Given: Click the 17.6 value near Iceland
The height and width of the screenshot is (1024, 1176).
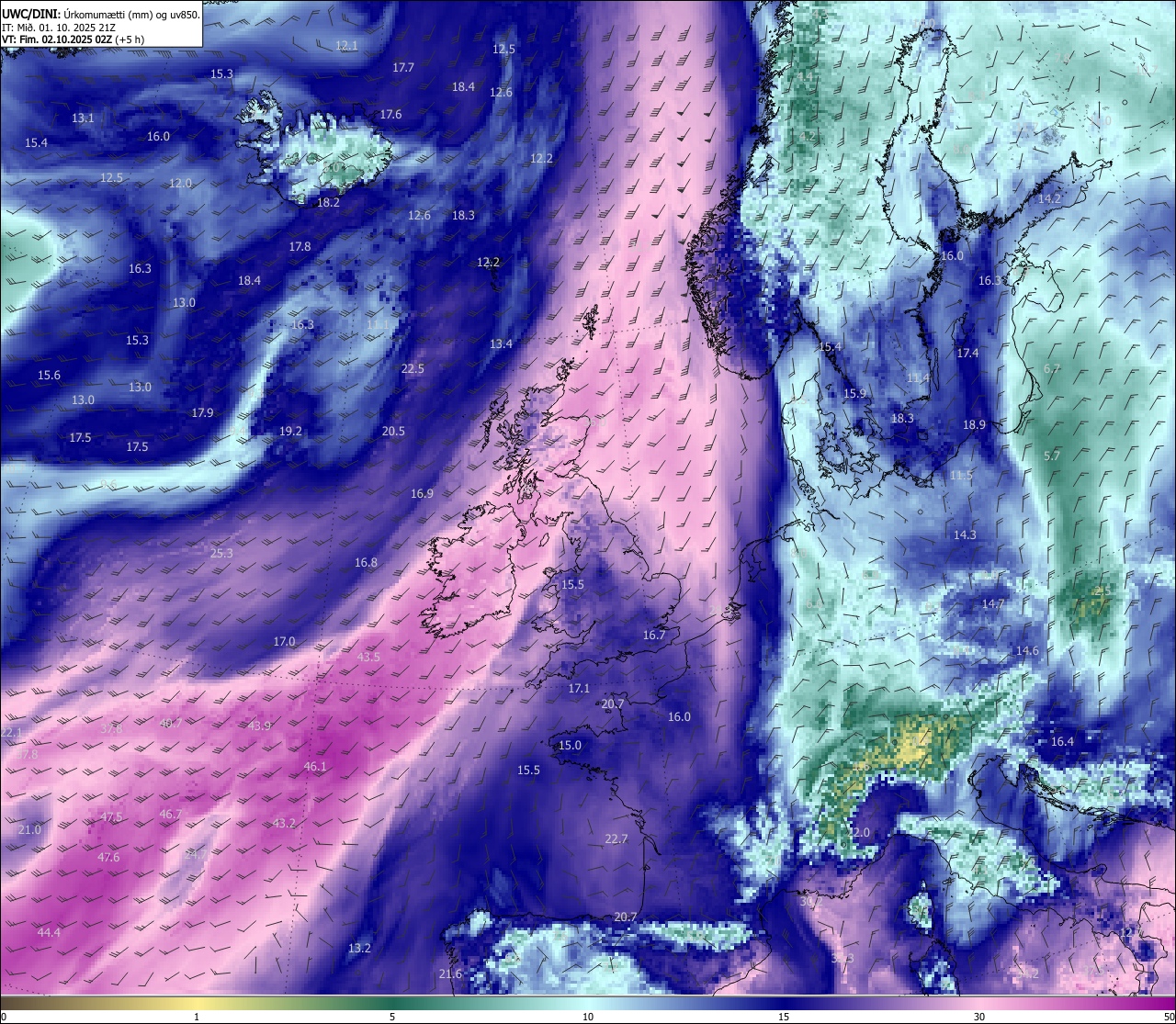Looking at the screenshot, I should [390, 115].
